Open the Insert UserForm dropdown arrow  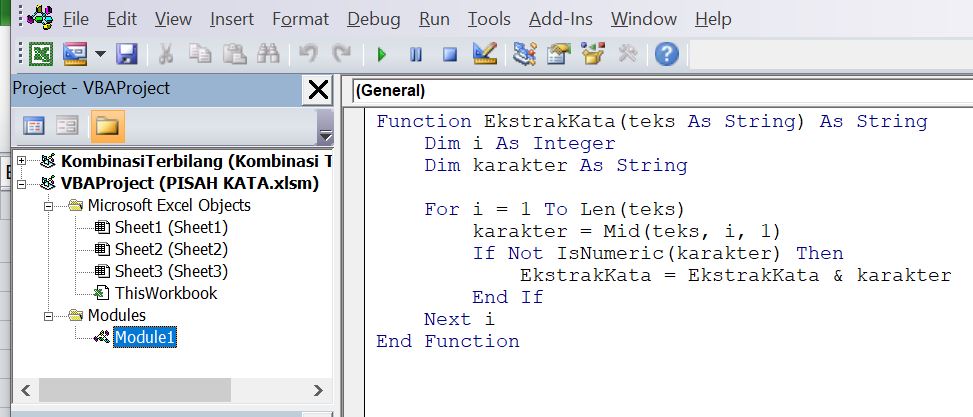[100, 54]
